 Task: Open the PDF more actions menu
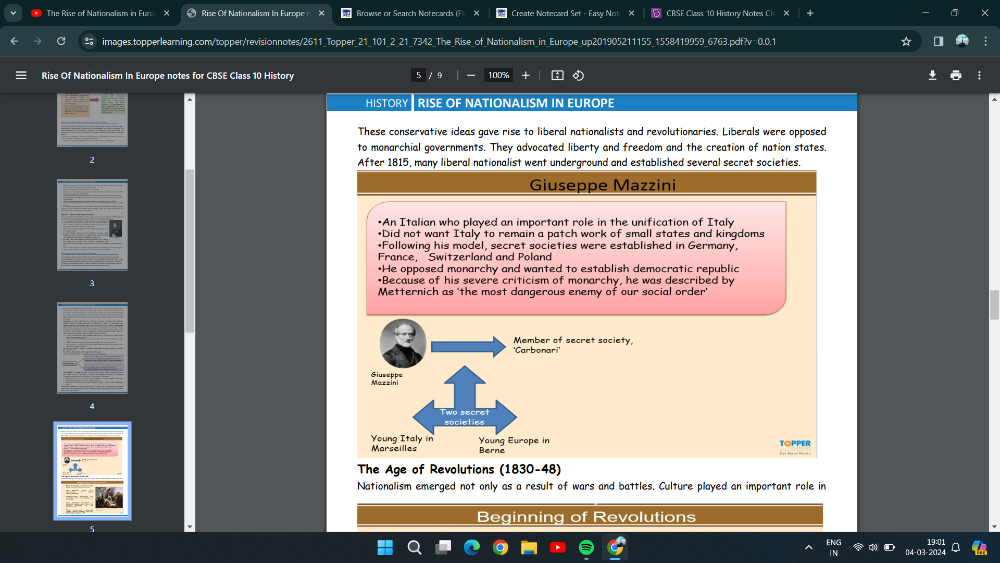(979, 75)
